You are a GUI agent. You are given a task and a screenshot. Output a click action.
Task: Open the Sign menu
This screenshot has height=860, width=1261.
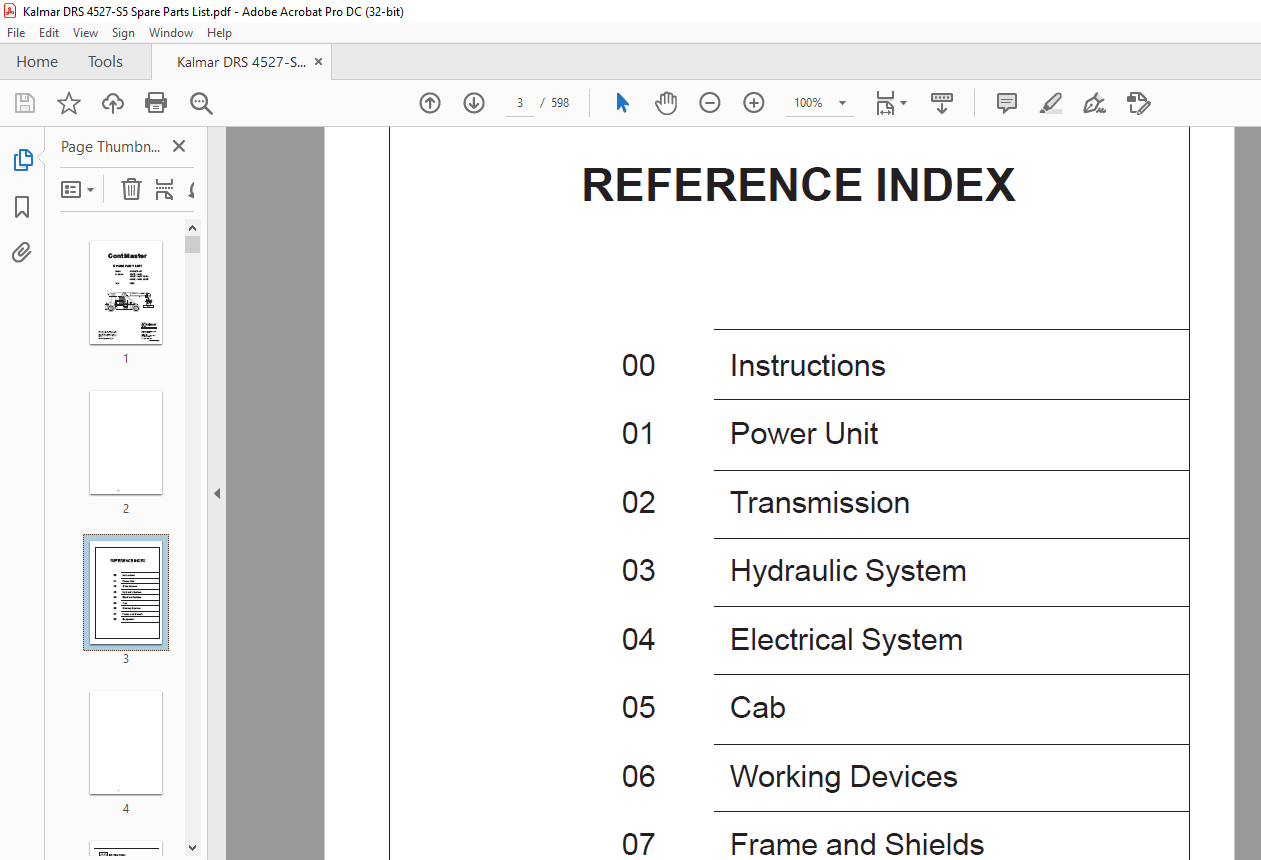tap(123, 33)
